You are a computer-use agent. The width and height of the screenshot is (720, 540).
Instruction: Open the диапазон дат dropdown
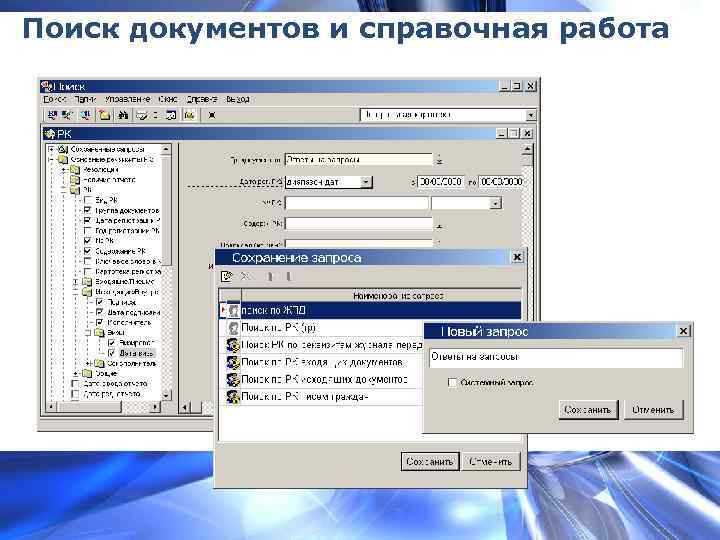pyautogui.click(x=366, y=182)
